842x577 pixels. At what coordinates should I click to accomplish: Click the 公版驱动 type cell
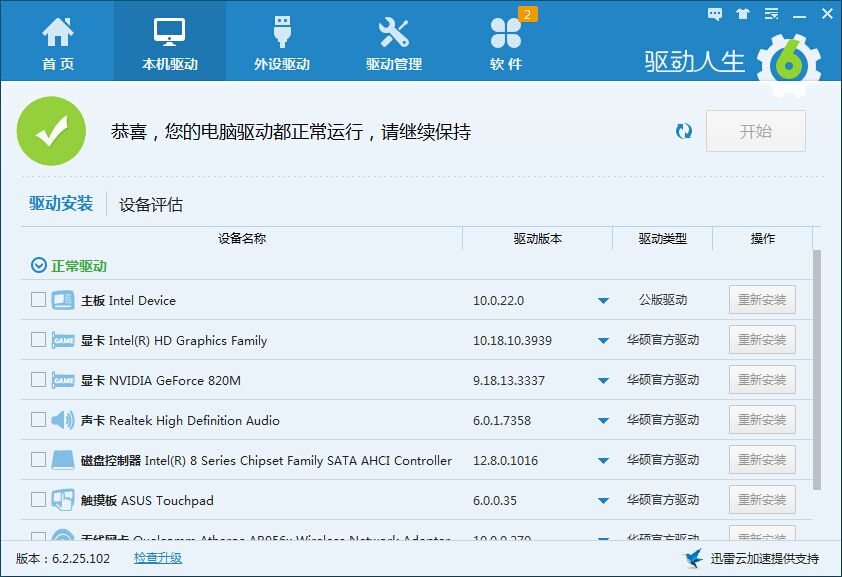click(x=663, y=300)
